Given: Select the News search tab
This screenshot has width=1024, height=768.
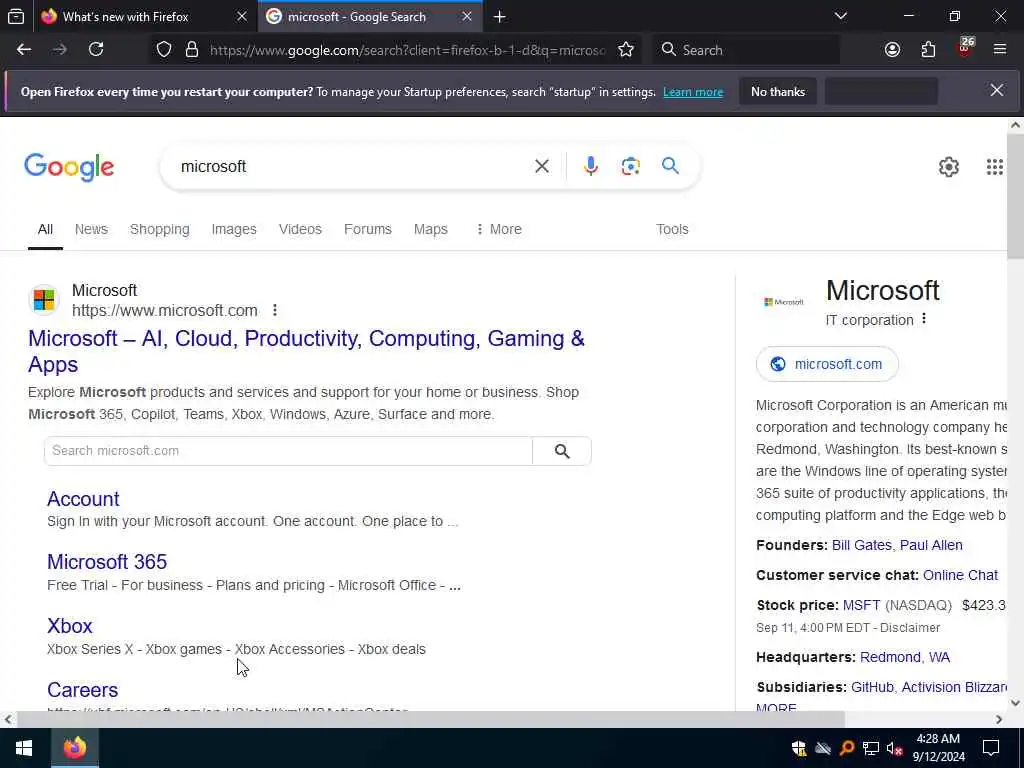Looking at the screenshot, I should click(x=91, y=229).
